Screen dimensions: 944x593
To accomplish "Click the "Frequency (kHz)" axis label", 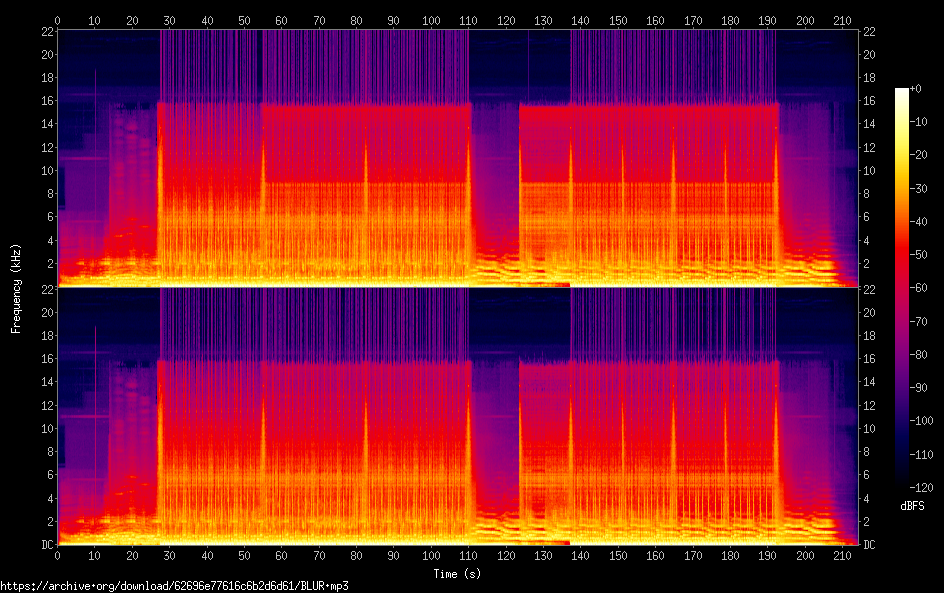I will 16,288.
